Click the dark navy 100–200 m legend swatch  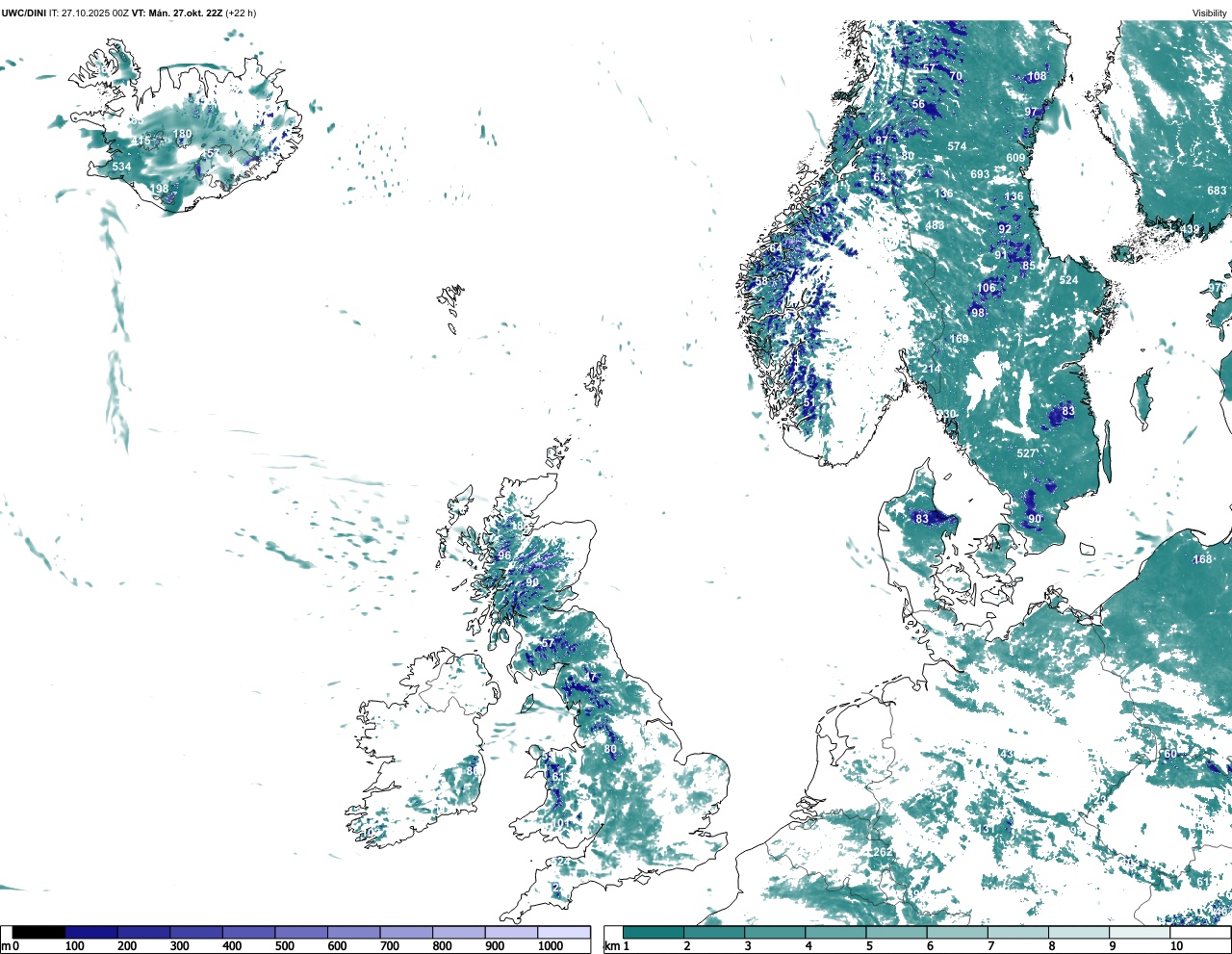(x=91, y=932)
